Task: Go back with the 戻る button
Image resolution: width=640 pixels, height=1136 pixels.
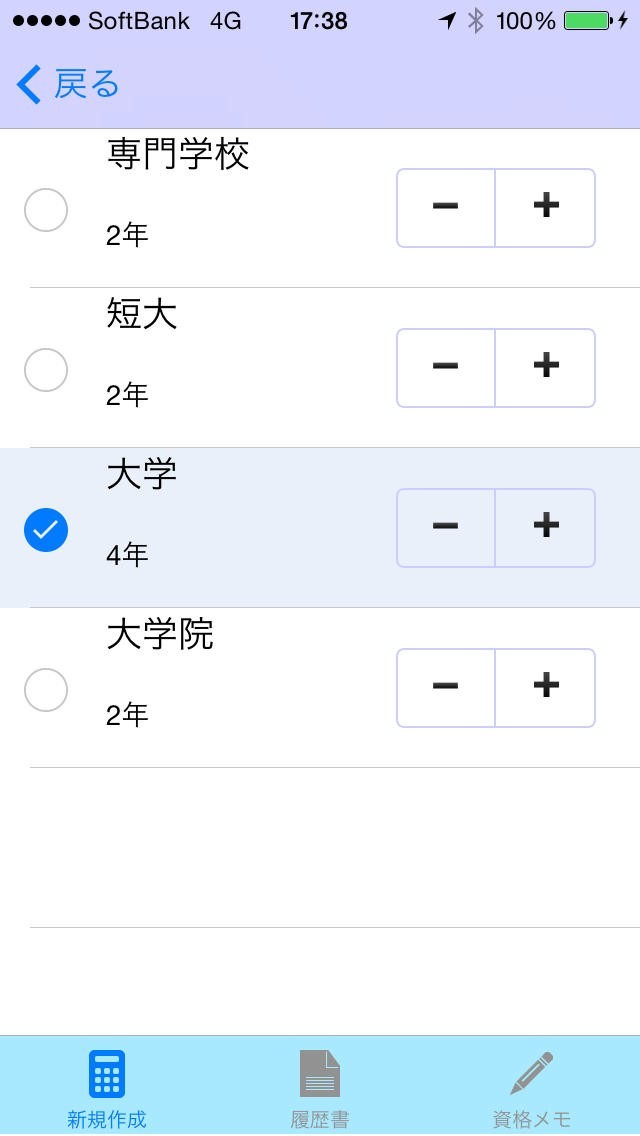Action: click(x=86, y=85)
